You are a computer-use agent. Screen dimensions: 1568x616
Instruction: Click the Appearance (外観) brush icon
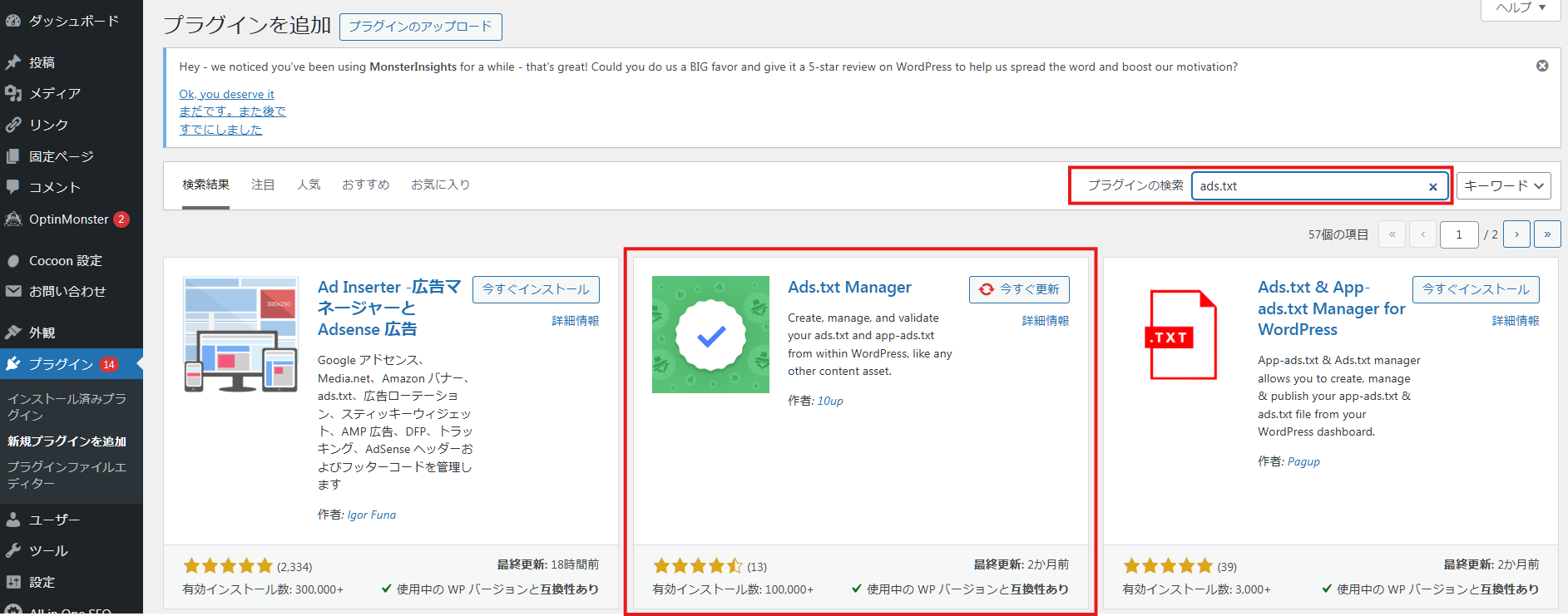13,333
